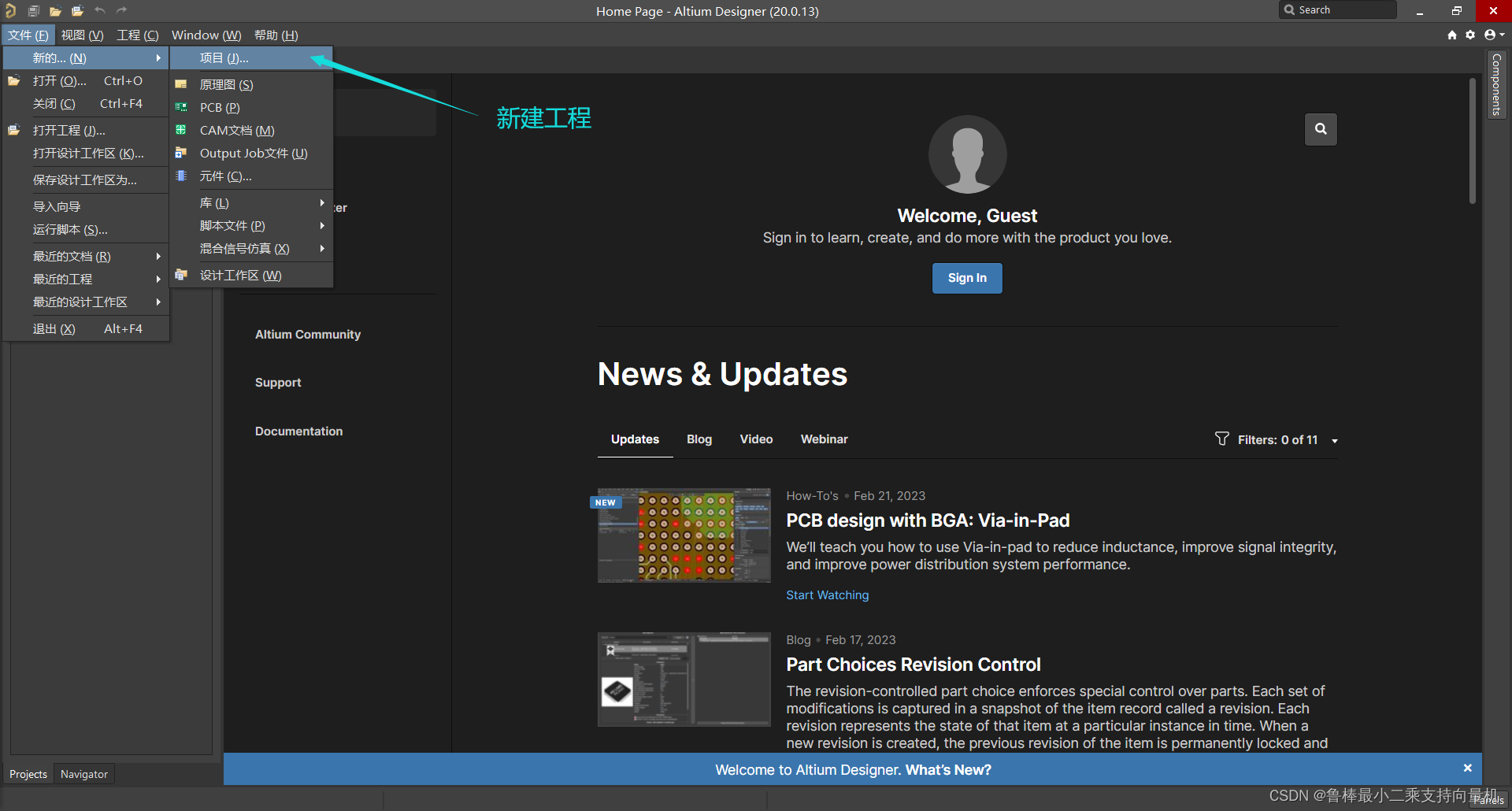
Task: Open the Documentation link
Action: tap(299, 431)
